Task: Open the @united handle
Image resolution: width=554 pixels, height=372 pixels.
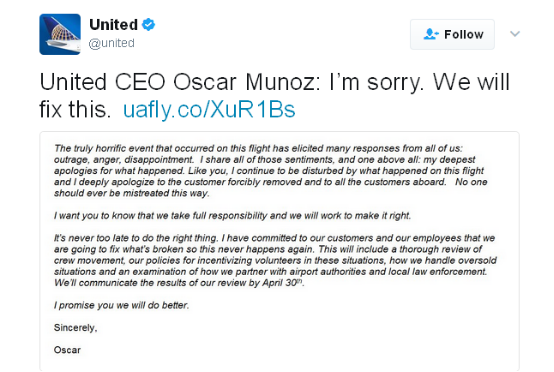Action: coord(111,43)
